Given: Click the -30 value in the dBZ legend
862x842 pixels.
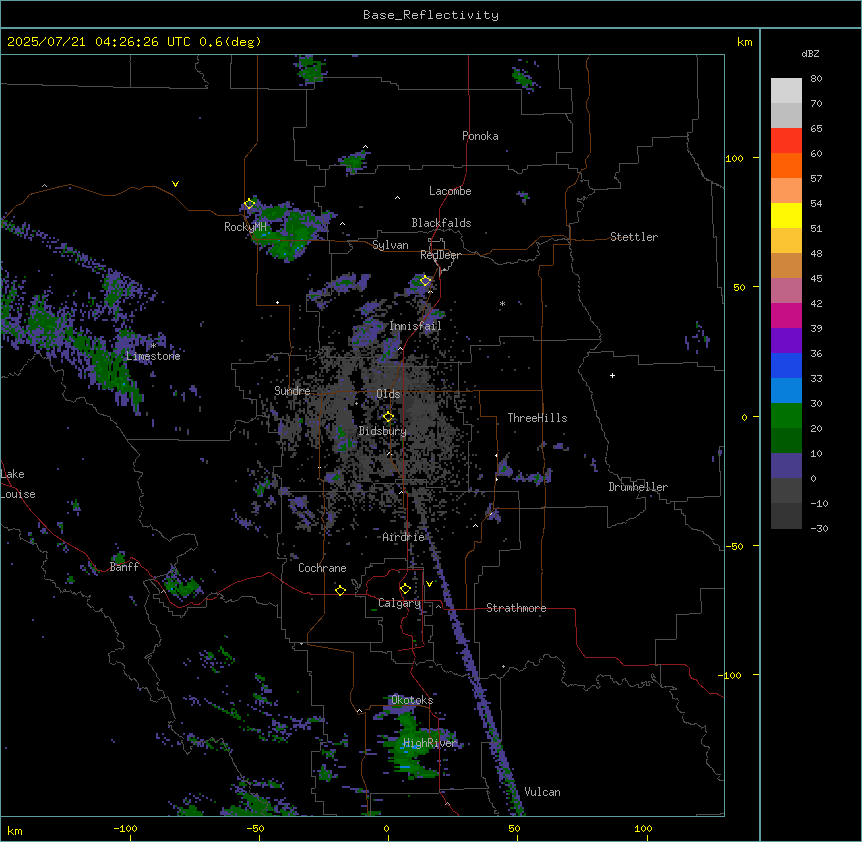Looking at the screenshot, I should [x=819, y=528].
